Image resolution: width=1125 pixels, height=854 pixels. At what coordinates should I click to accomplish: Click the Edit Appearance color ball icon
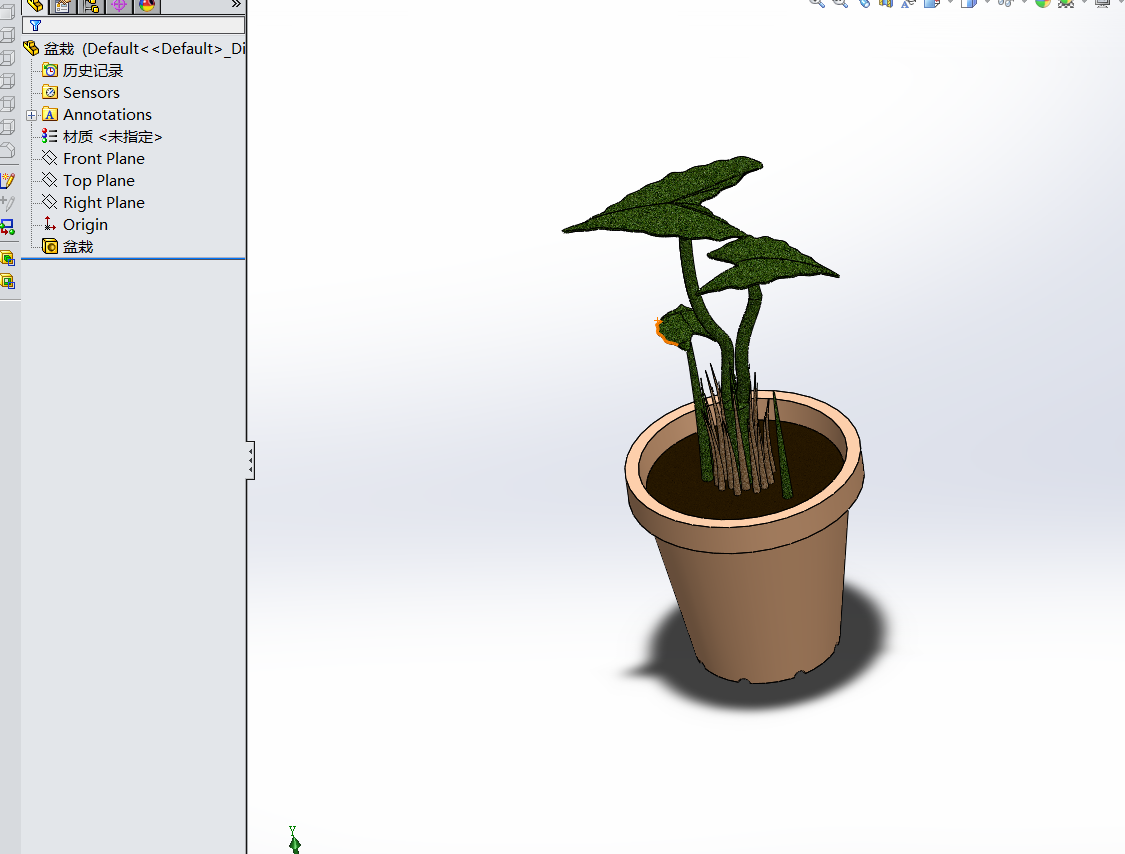(x=1043, y=3)
